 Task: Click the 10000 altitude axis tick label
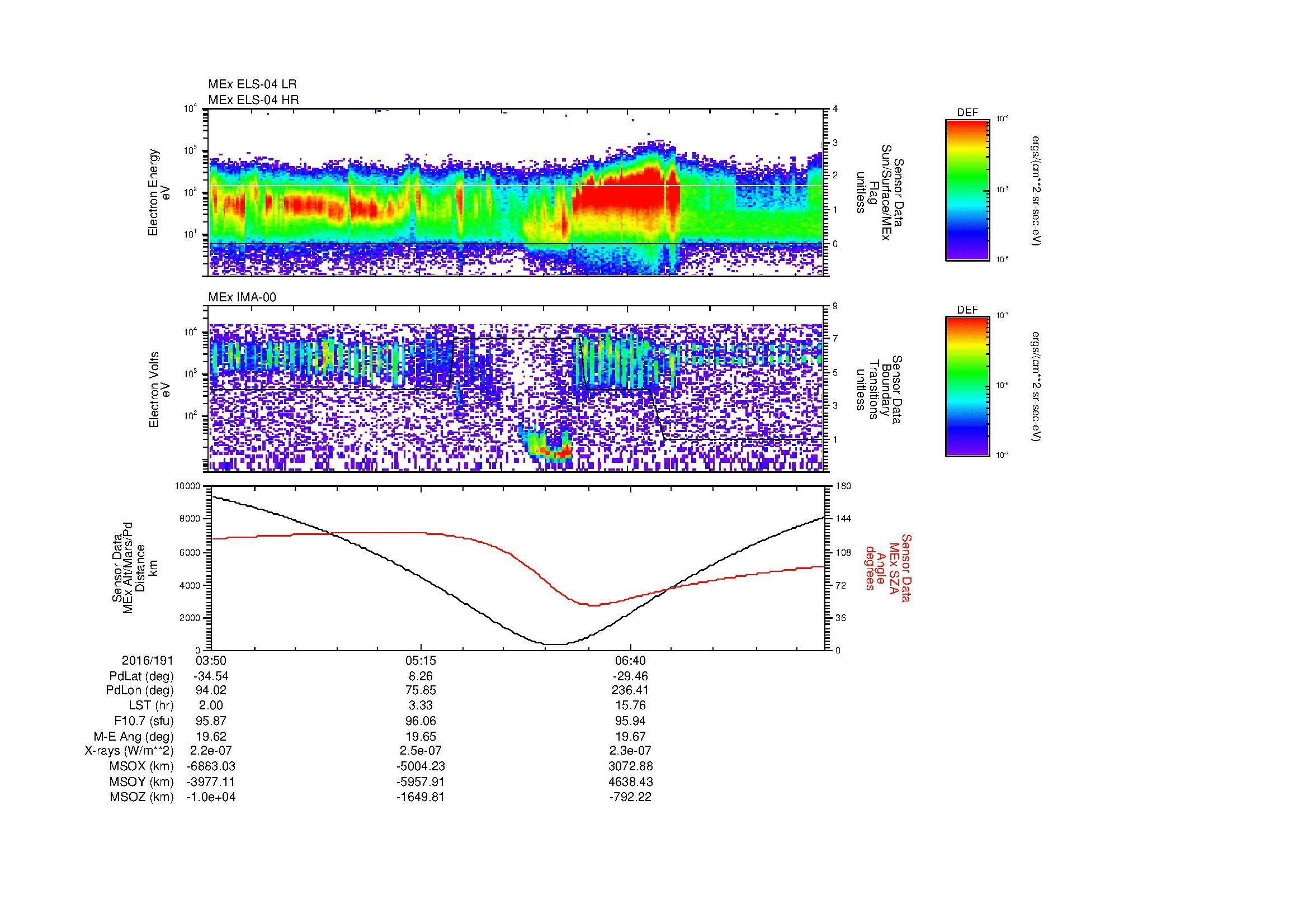[x=188, y=486]
